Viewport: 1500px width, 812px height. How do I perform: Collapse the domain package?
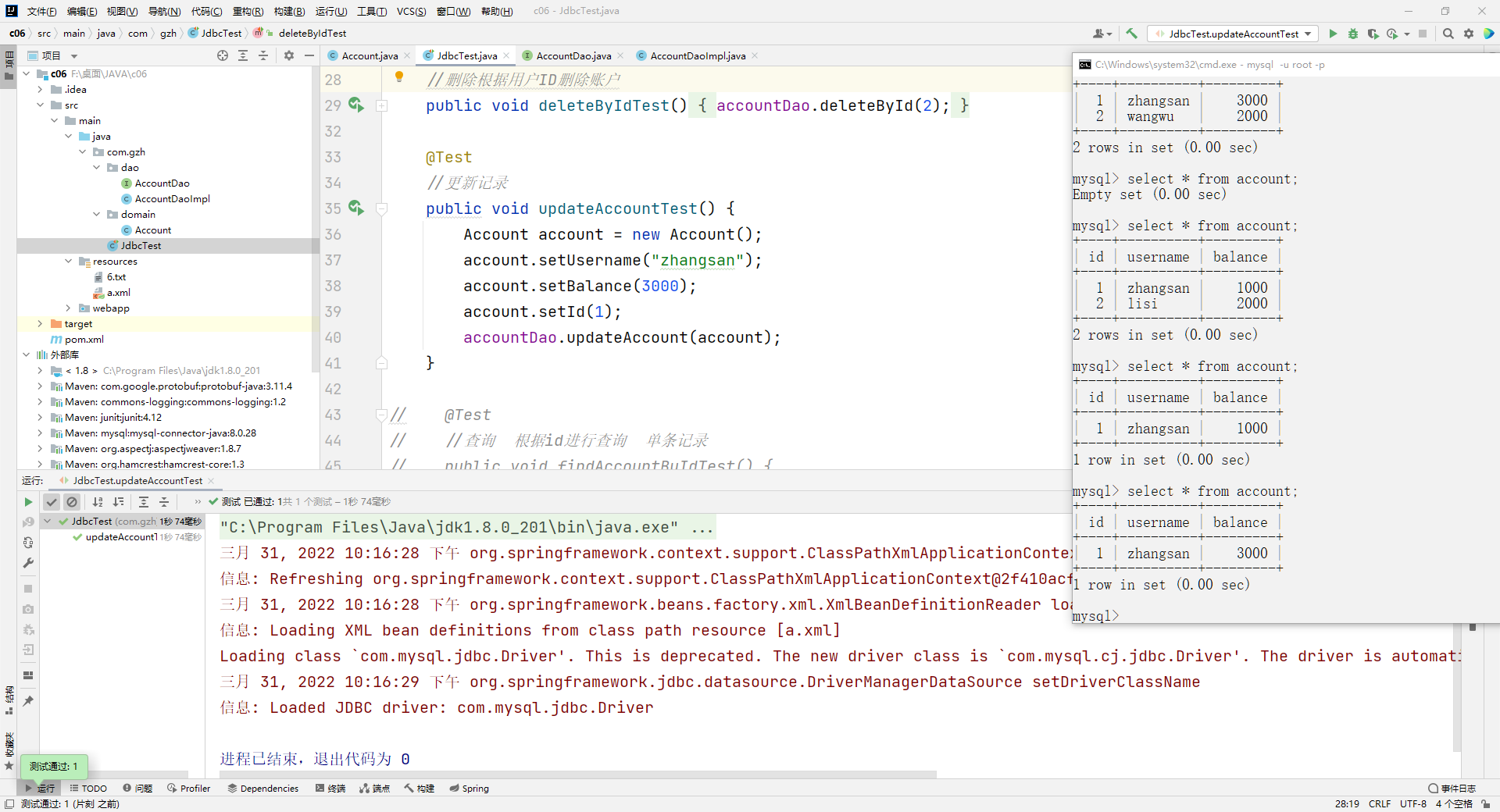coord(96,215)
